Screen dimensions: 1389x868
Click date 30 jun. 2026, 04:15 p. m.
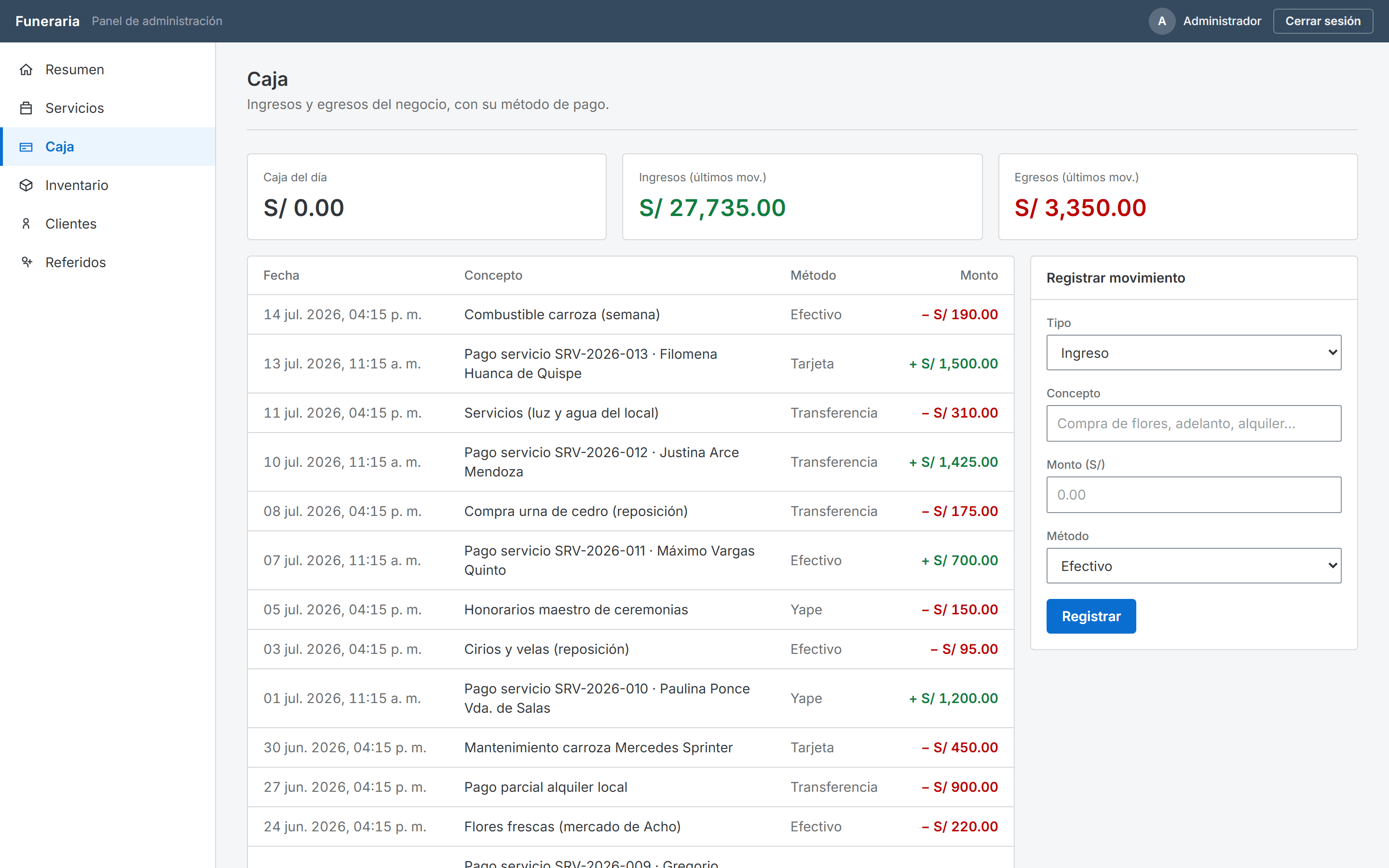345,747
